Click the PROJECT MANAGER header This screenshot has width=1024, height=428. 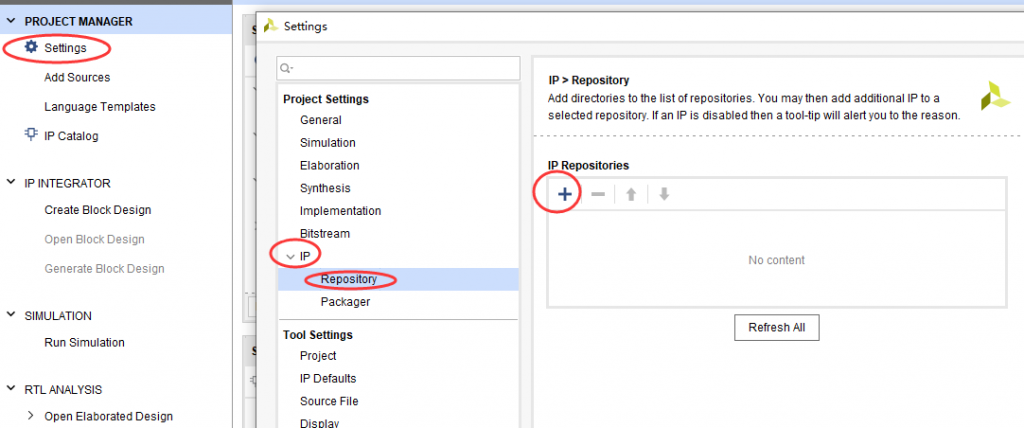pos(78,22)
